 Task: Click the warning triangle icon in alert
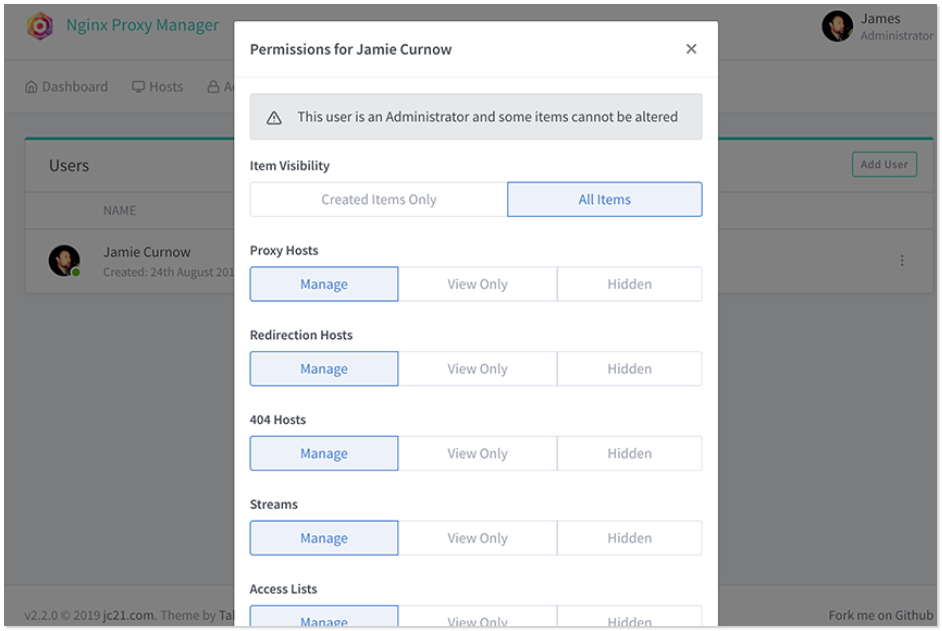(274, 117)
